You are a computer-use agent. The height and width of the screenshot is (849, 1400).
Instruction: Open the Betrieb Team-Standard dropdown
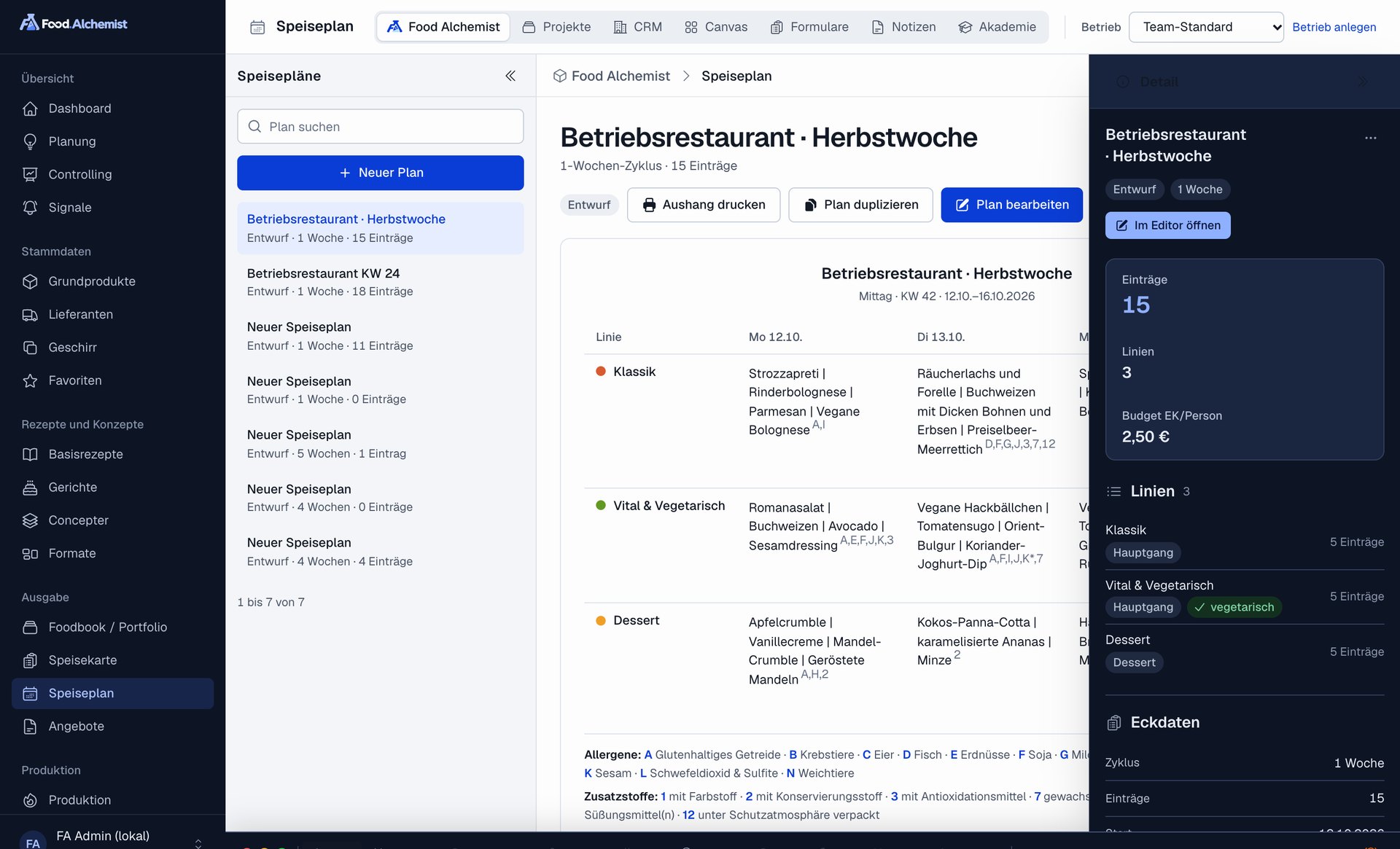pos(1206,27)
